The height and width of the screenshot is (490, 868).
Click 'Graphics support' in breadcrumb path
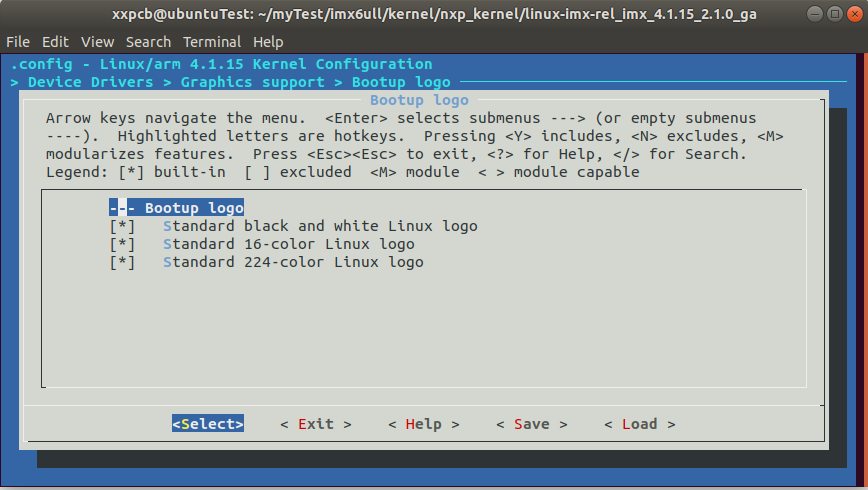click(252, 82)
